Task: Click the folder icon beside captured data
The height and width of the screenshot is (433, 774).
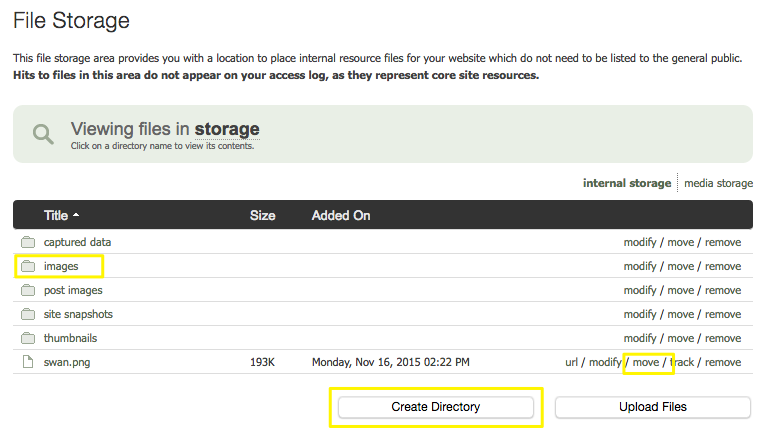Action: pos(28,242)
